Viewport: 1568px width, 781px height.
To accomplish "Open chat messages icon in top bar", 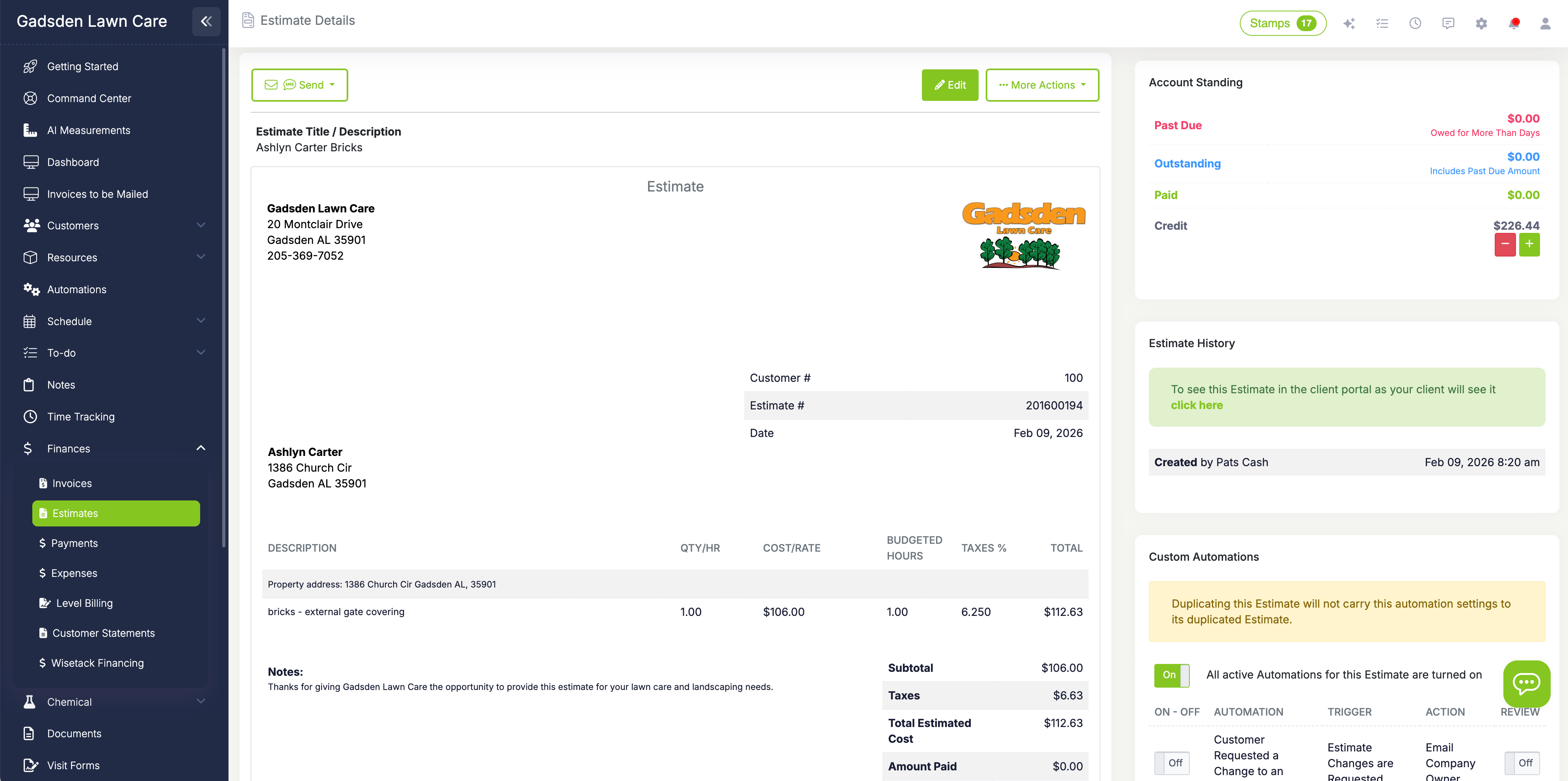I will coord(1448,23).
